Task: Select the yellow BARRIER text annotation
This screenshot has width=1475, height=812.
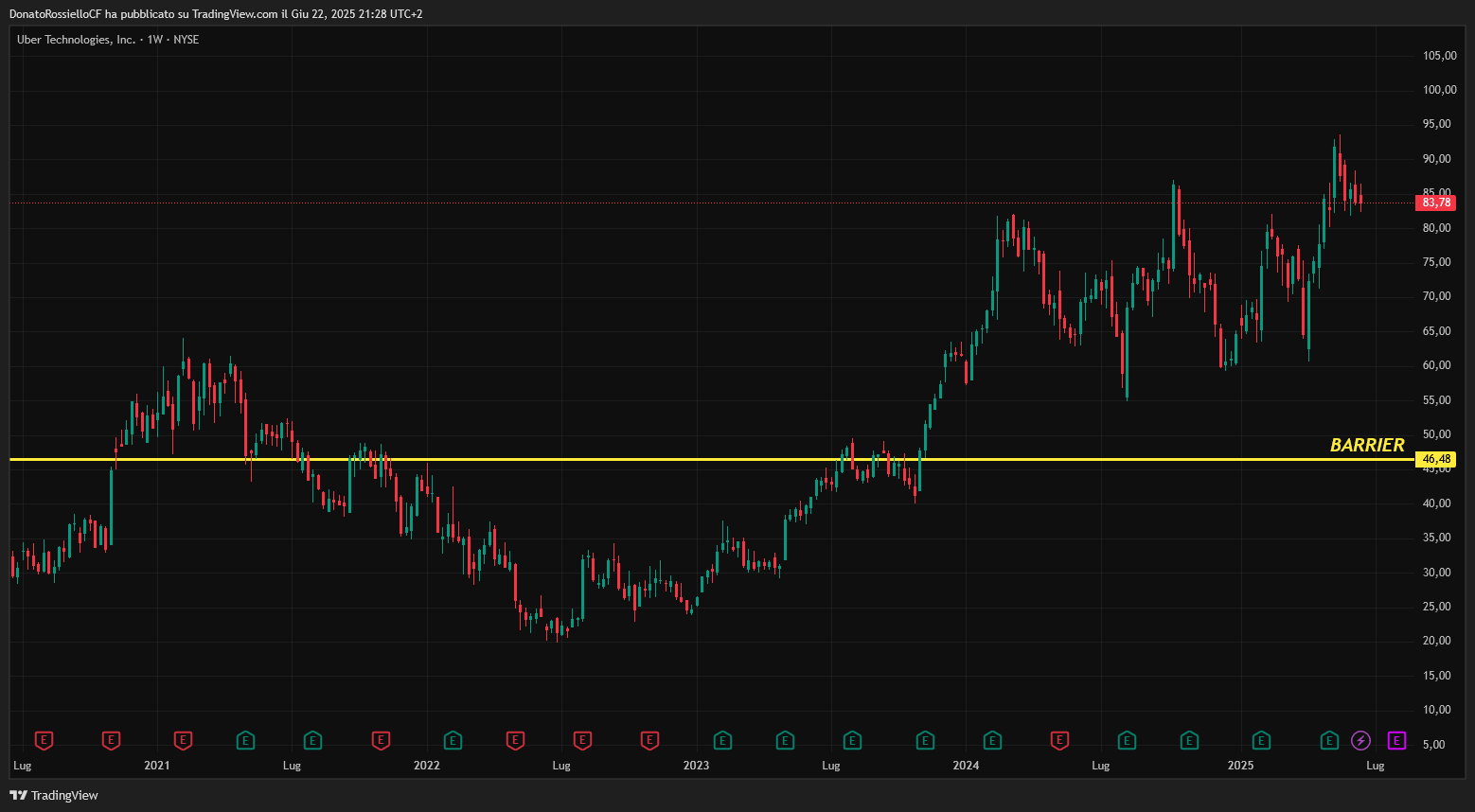Action: pos(1367,445)
